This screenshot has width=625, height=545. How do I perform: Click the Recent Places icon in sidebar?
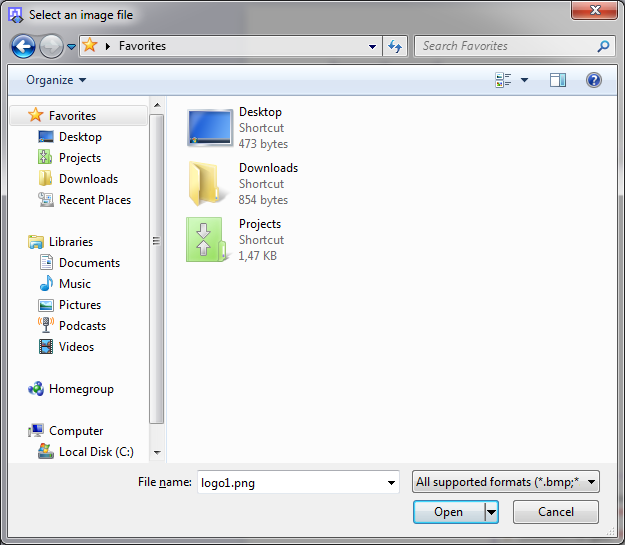coord(46,199)
